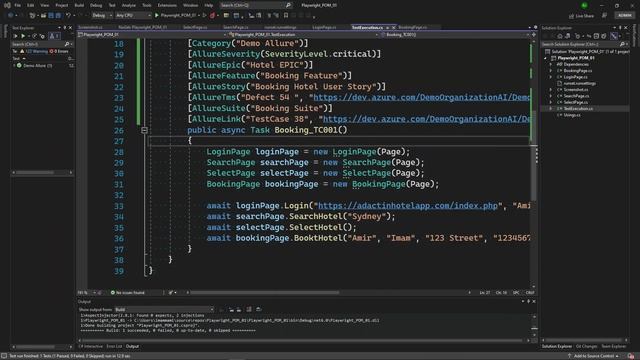This screenshot has height=360, width=640.
Task: Click Solution Explorer Home icon
Action: click(x=559, y=36)
